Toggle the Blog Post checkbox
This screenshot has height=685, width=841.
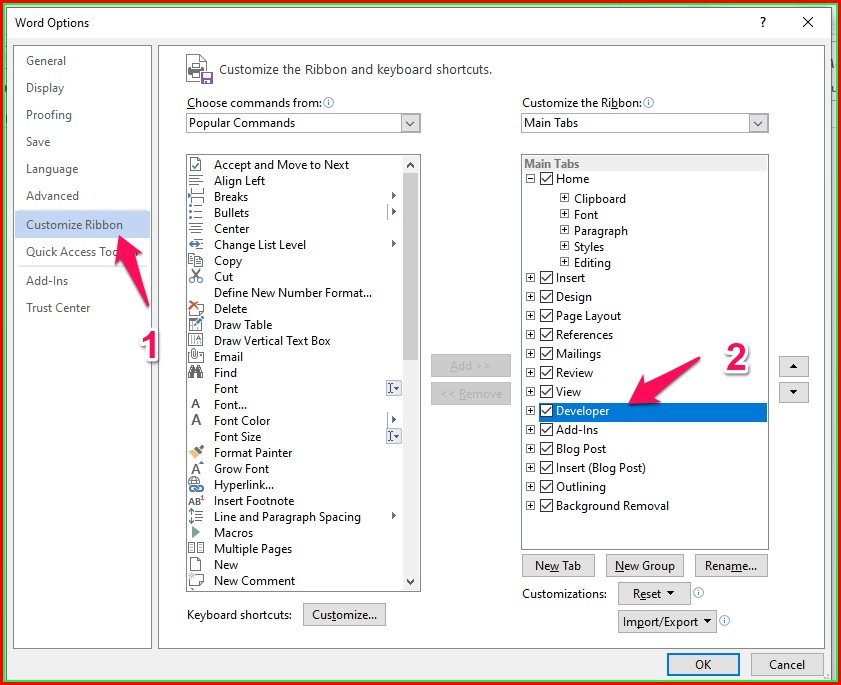(x=546, y=448)
